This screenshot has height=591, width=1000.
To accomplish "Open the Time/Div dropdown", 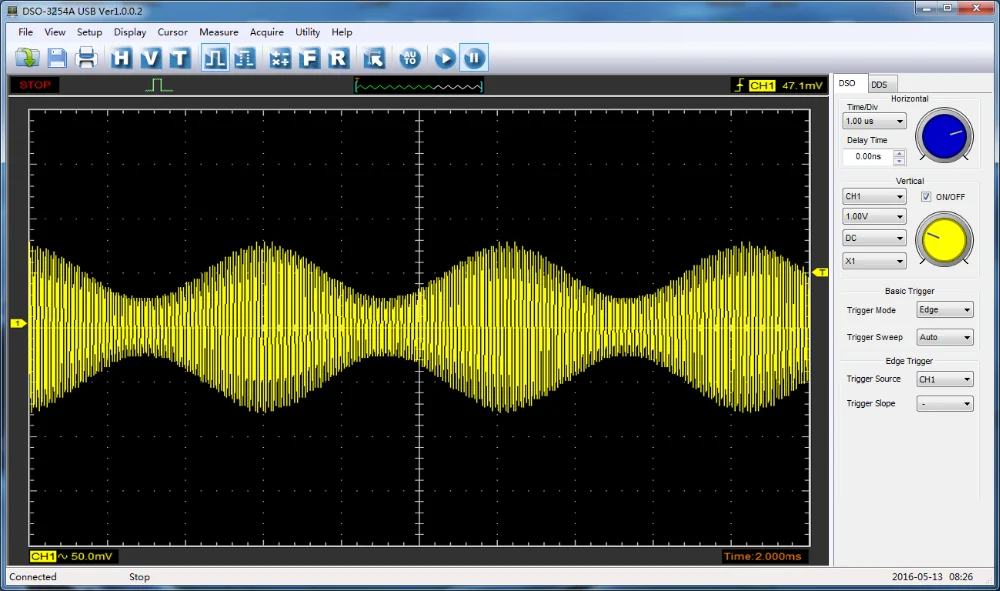I will pos(874,120).
